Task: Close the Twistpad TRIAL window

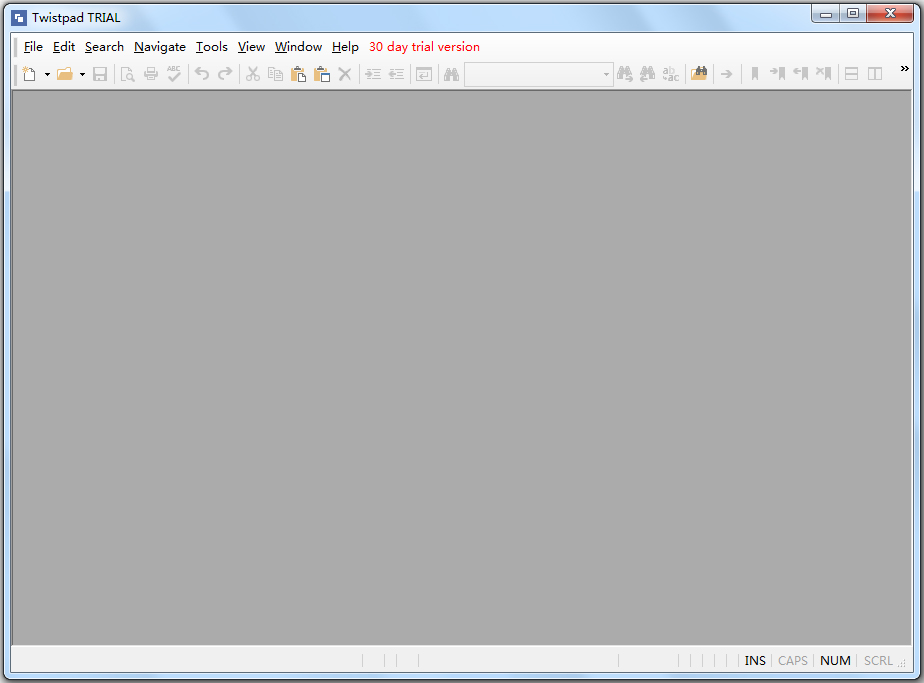Action: click(890, 14)
